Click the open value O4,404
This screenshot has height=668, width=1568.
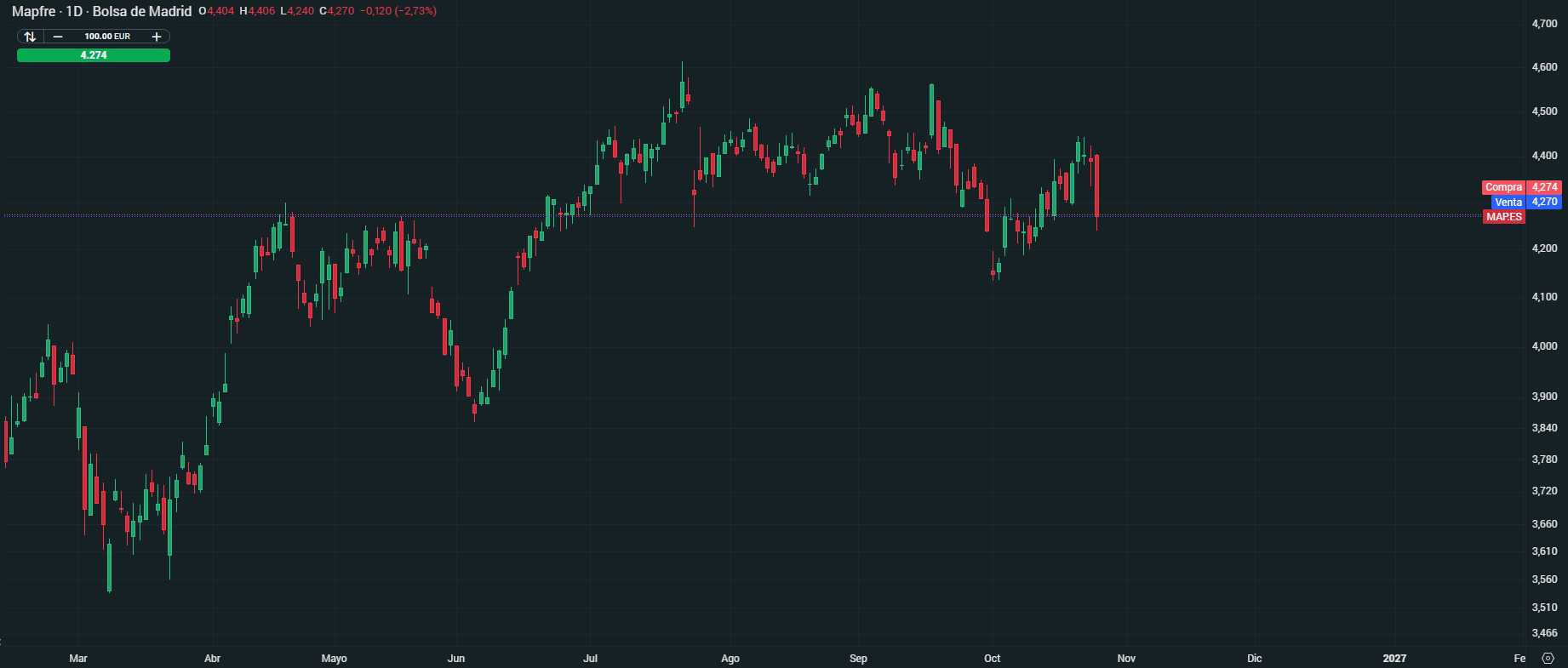pos(216,11)
